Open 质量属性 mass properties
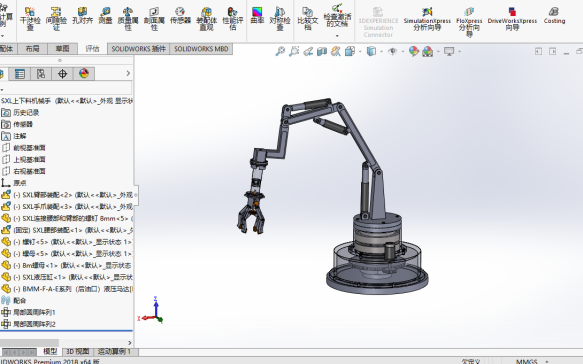 128,19
